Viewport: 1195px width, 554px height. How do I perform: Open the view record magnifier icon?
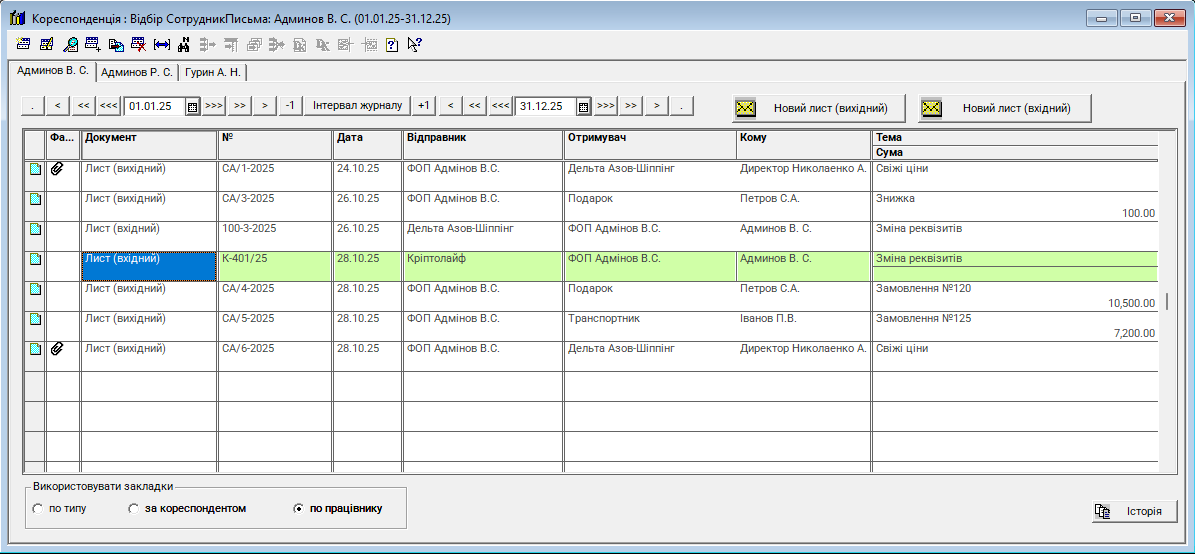pos(70,44)
